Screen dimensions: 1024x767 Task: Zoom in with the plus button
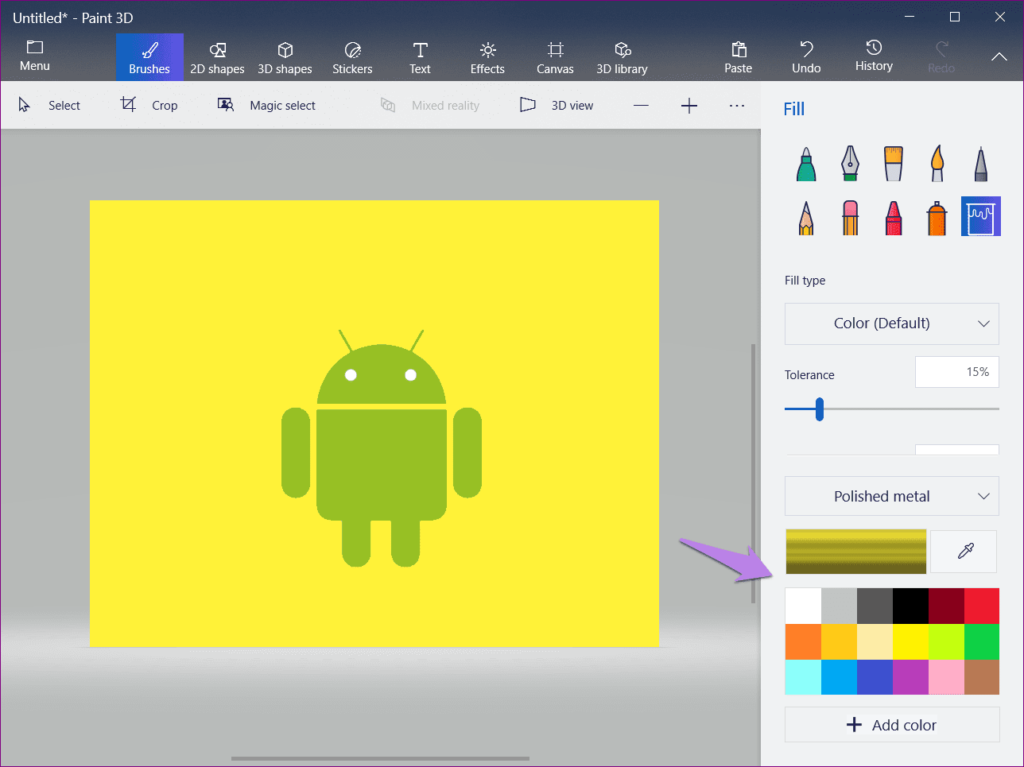point(689,106)
